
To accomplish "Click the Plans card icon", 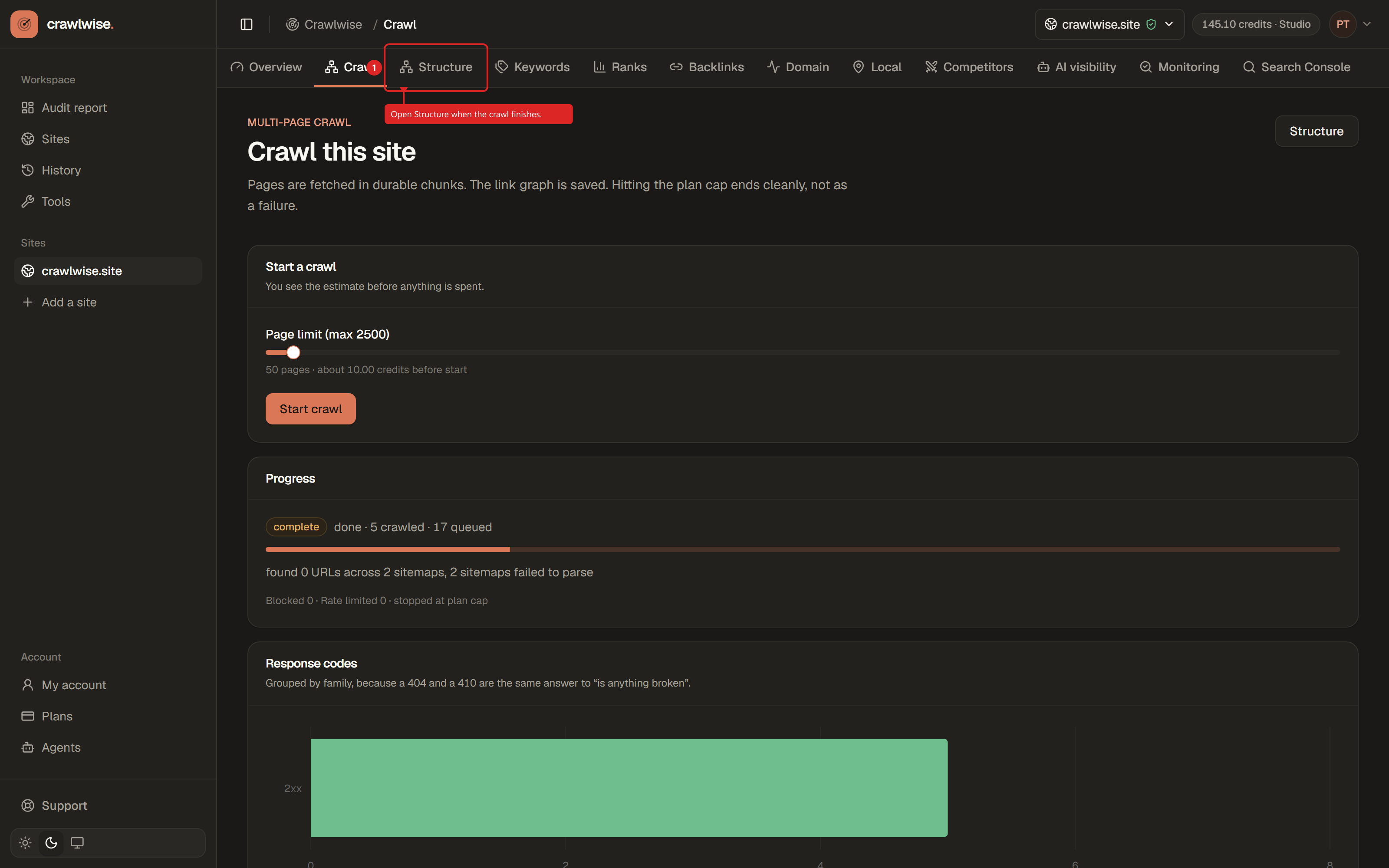I will coord(27,716).
